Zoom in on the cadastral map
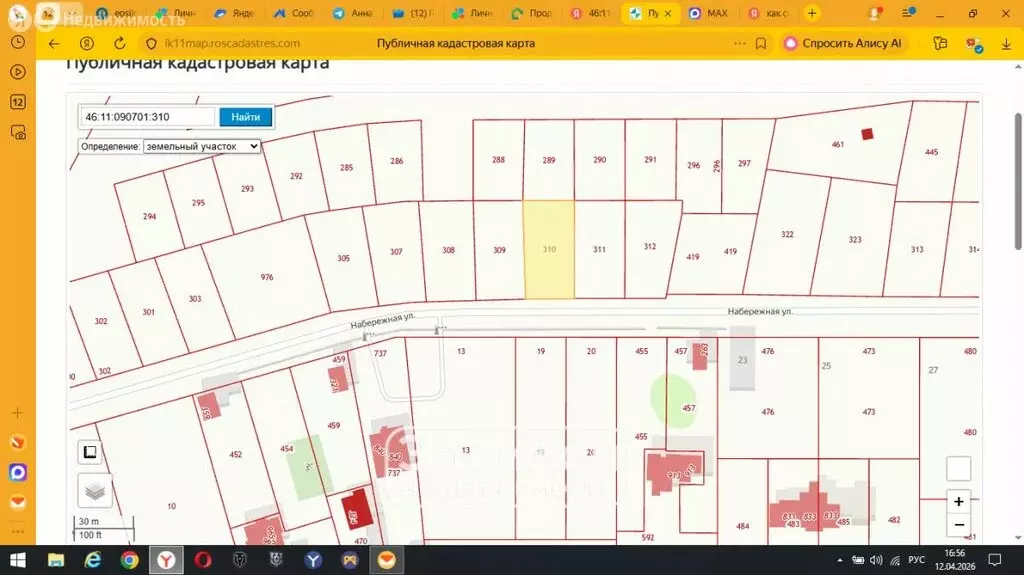The image size is (1024, 575). tap(958, 502)
